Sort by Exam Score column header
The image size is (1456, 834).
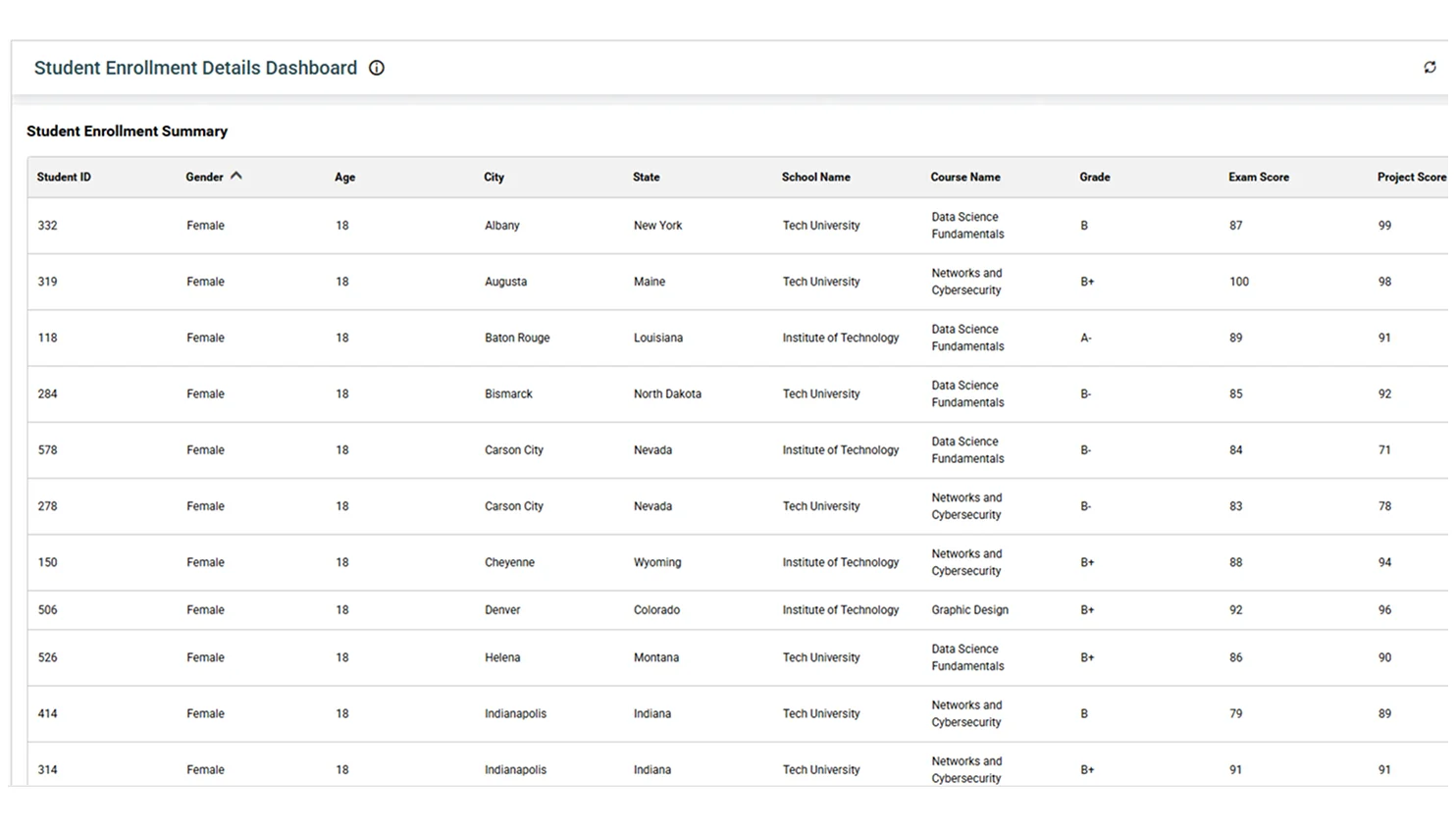tap(1258, 178)
